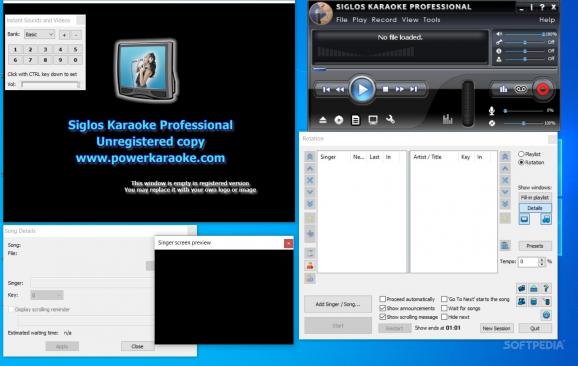The image size is (578, 366).
Task: Start playback with the big Play button
Action: pos(362,90)
